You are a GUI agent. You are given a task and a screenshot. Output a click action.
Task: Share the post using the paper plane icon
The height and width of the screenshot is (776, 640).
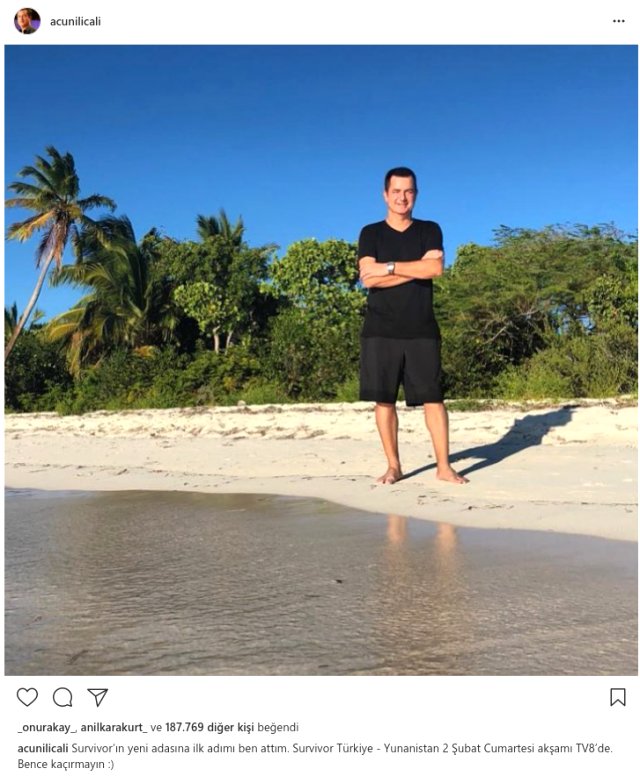(98, 697)
